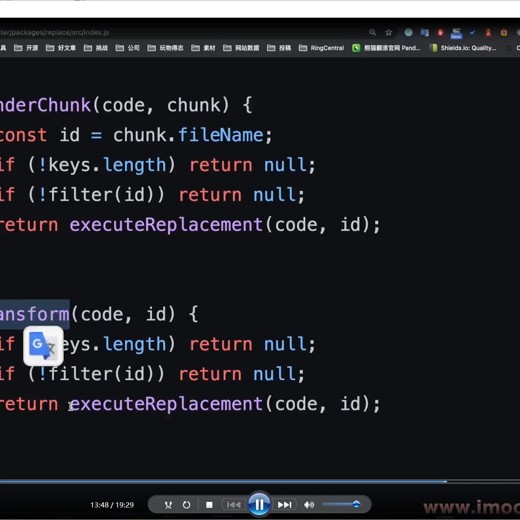
Task: Pause the video playback
Action: click(259, 505)
